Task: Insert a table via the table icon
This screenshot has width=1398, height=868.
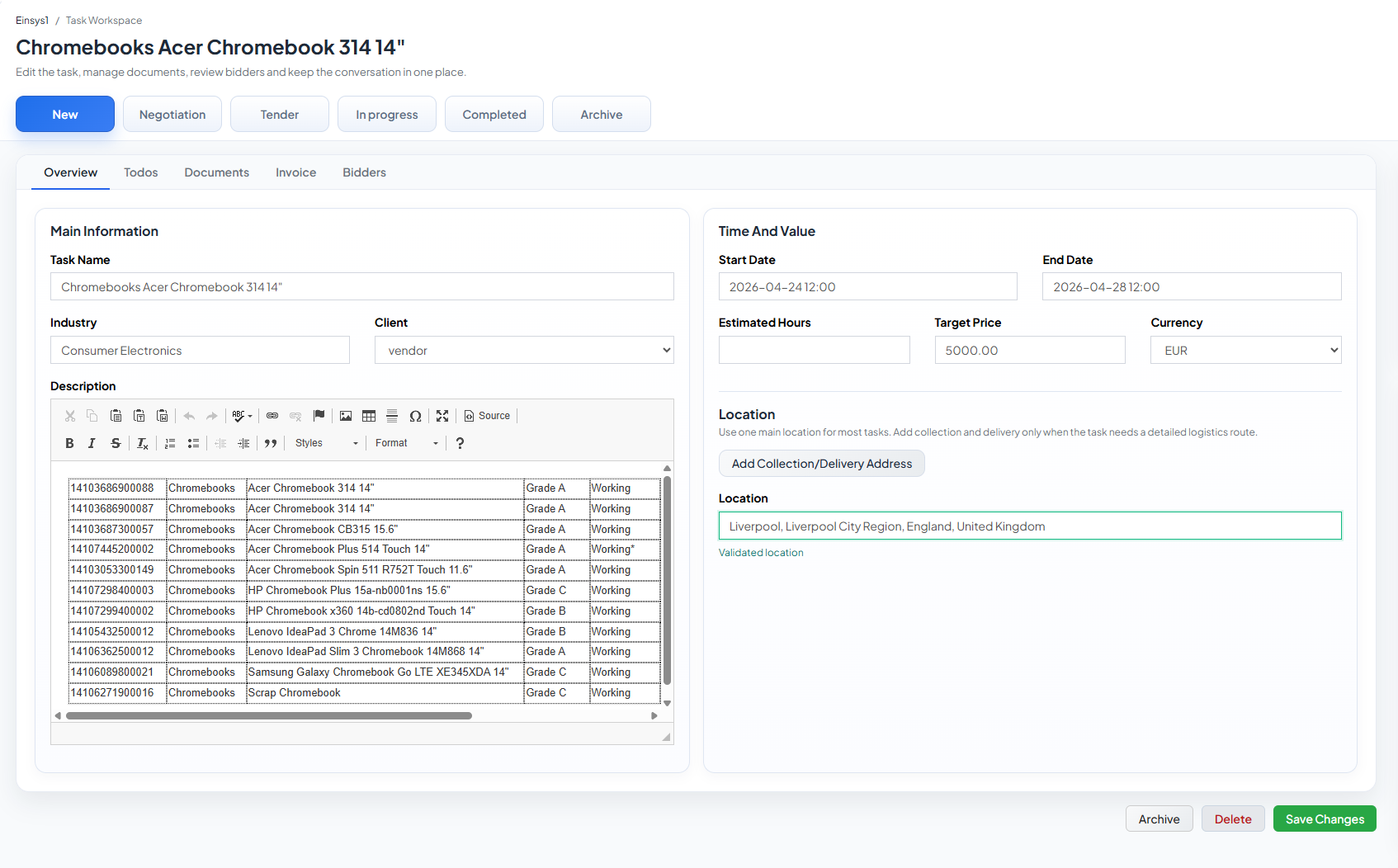Action: click(x=369, y=416)
